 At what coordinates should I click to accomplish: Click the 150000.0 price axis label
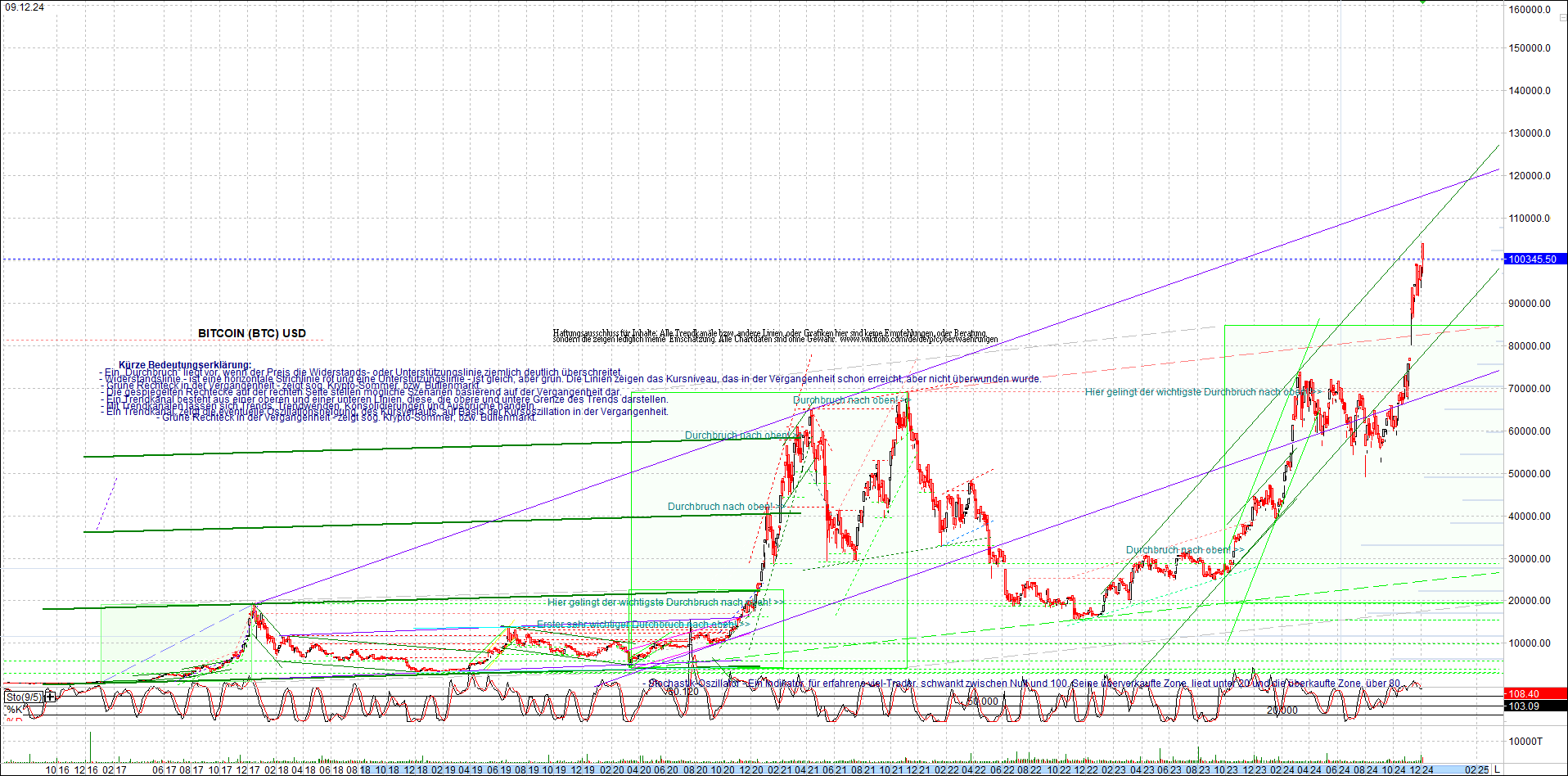pyautogui.click(x=1530, y=48)
